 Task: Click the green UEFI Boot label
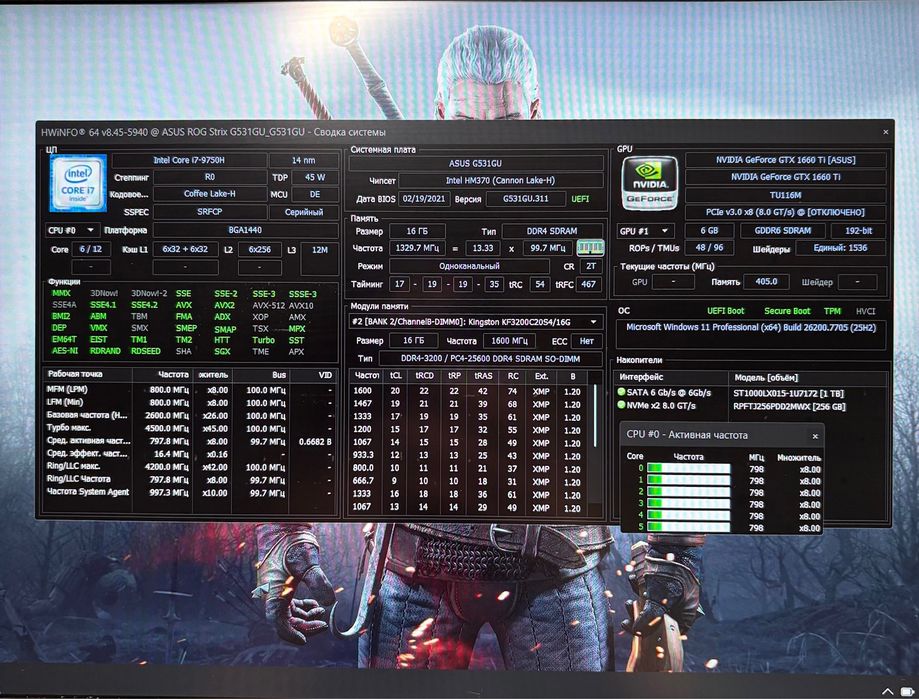725,311
